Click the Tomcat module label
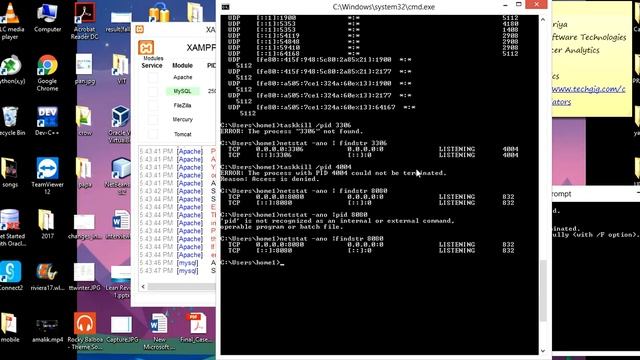 point(182,134)
